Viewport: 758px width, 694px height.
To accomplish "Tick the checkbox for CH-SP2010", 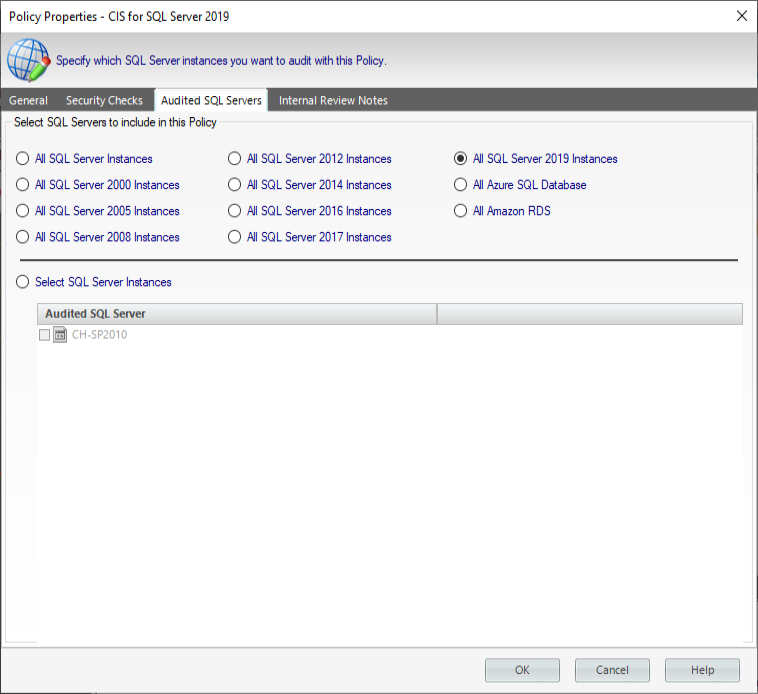I will tap(44, 334).
